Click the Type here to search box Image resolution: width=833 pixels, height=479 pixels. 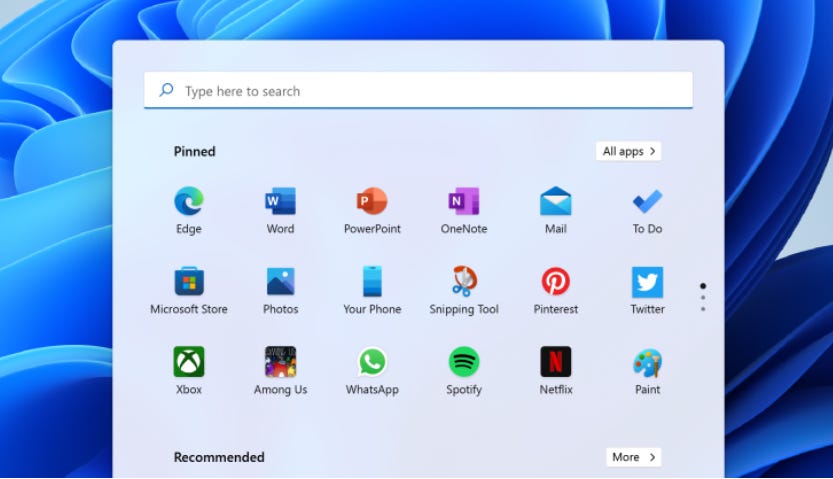(x=418, y=91)
